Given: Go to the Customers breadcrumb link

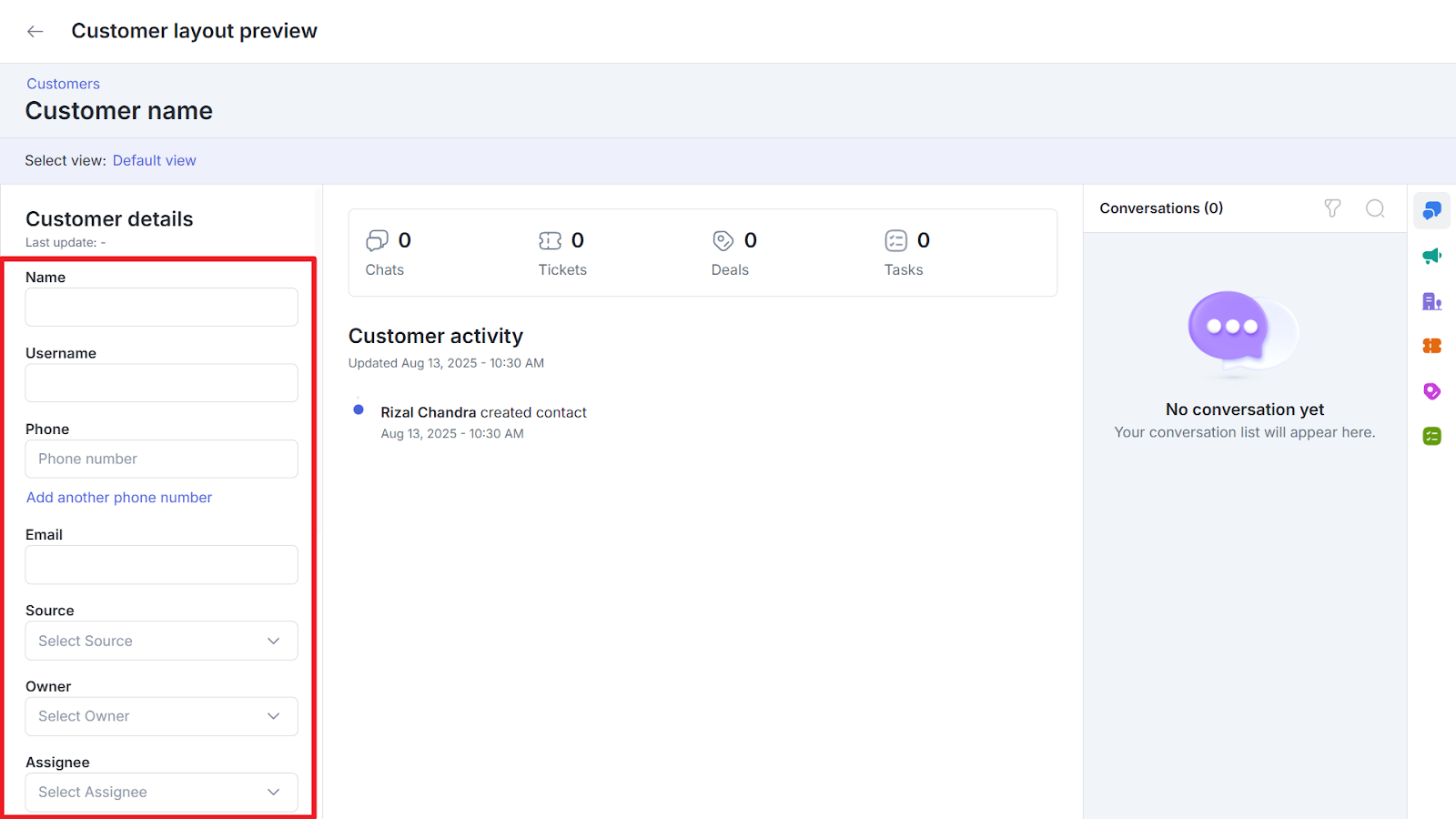Looking at the screenshot, I should coord(63,84).
